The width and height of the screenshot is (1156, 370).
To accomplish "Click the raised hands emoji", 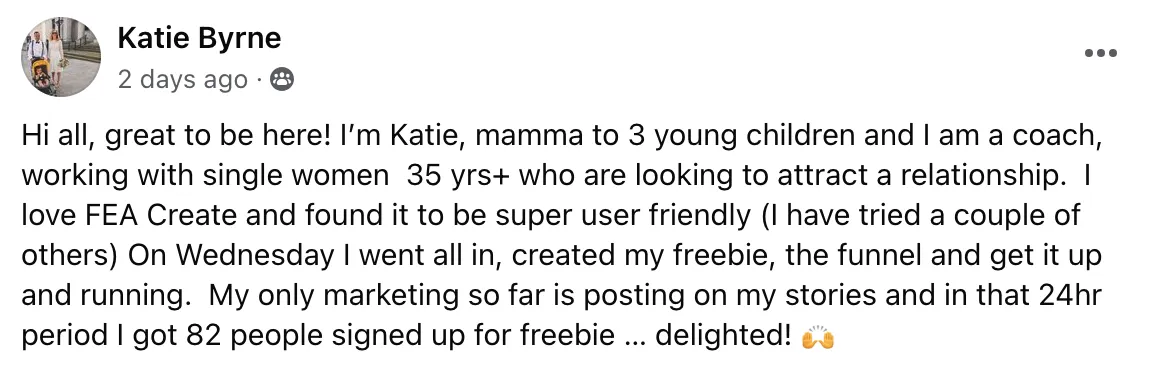I will (x=818, y=336).
